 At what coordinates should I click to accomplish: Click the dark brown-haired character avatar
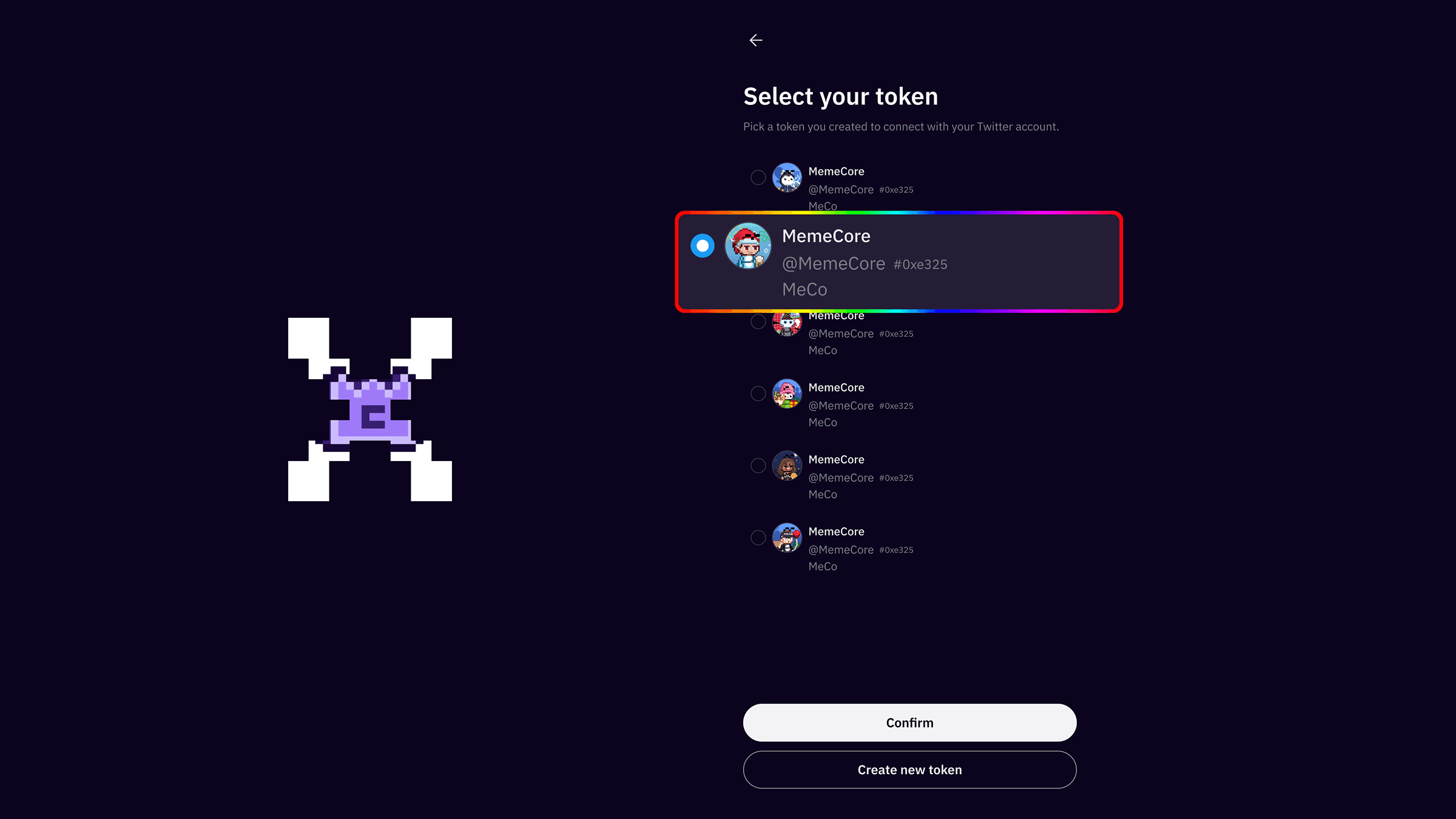pos(787,466)
